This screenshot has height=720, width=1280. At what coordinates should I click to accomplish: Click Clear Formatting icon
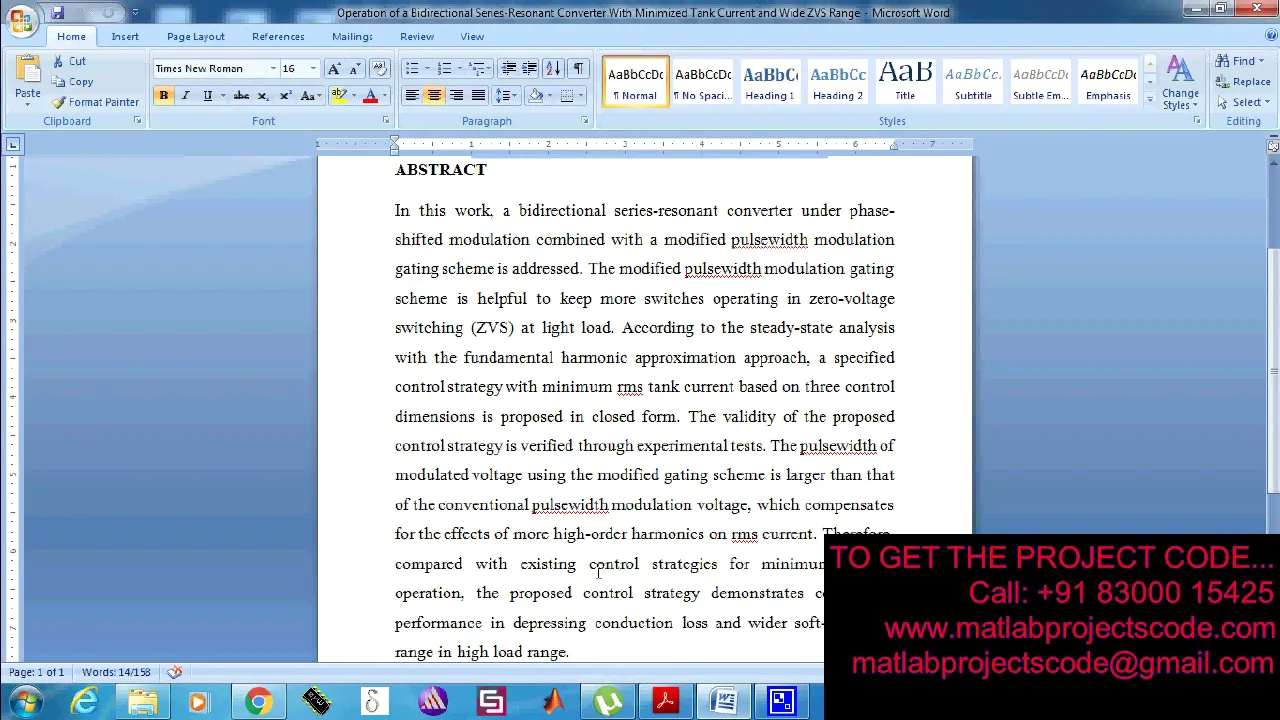pos(379,69)
